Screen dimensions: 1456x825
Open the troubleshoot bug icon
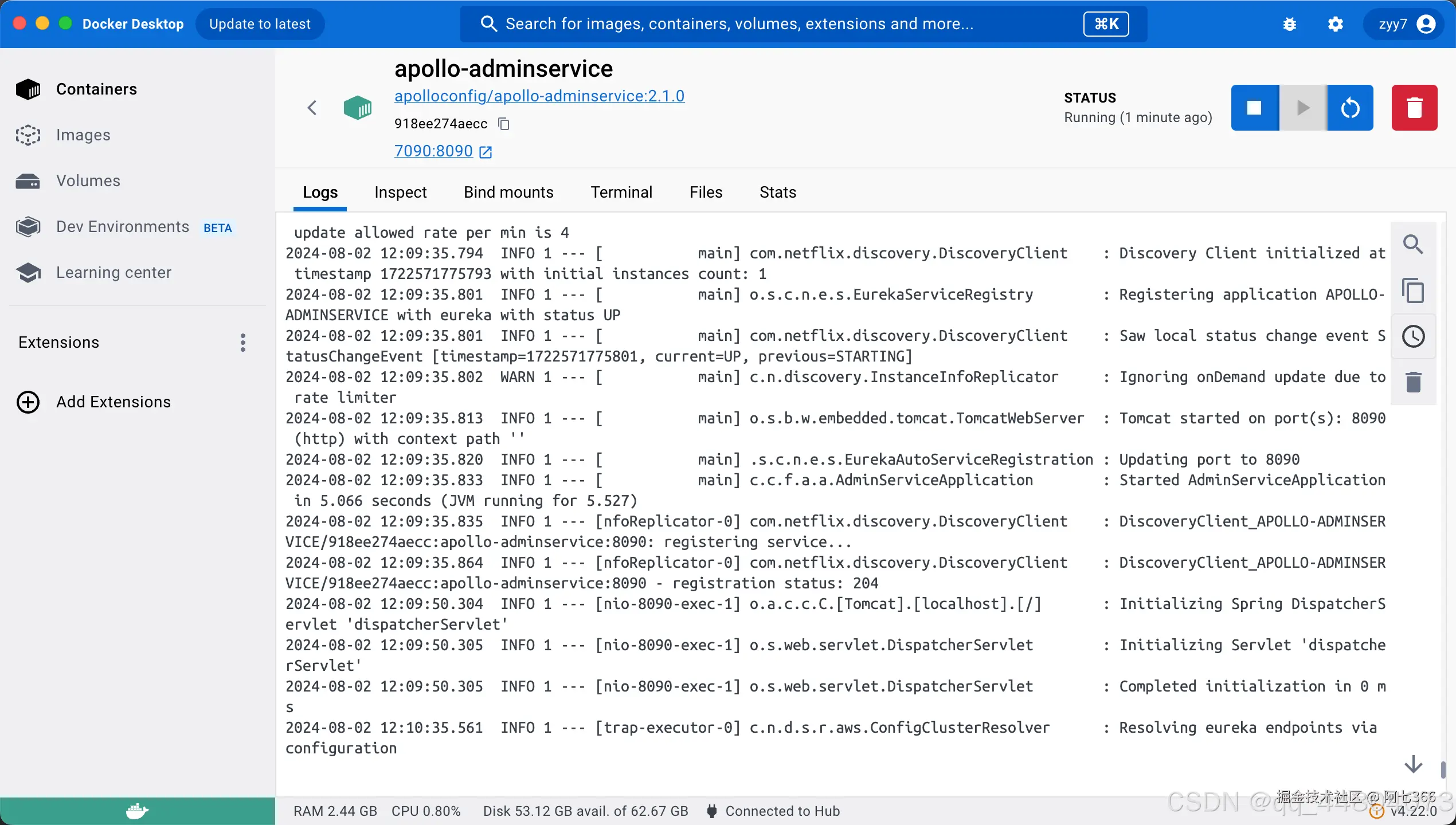click(x=1290, y=24)
